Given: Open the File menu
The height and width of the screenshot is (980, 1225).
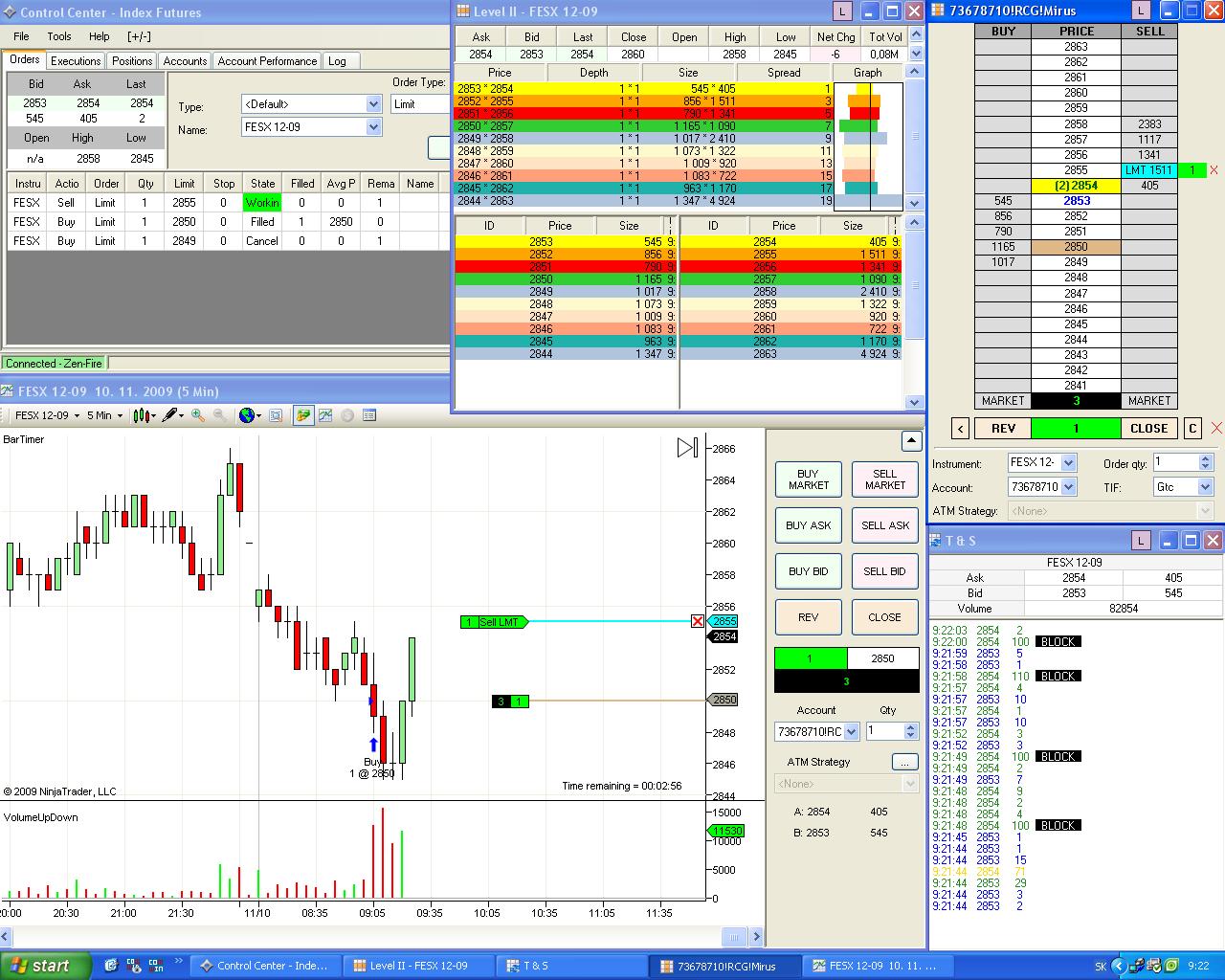Looking at the screenshot, I should 21,36.
